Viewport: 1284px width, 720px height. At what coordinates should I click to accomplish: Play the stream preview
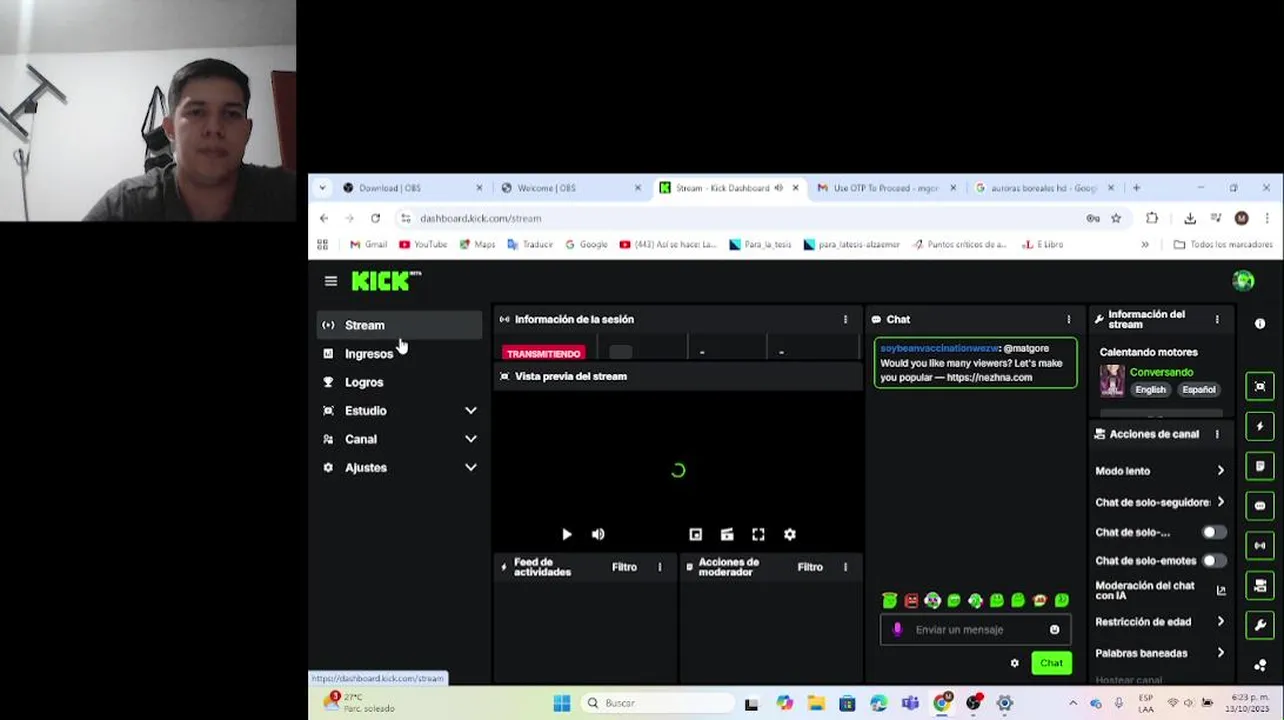click(566, 535)
